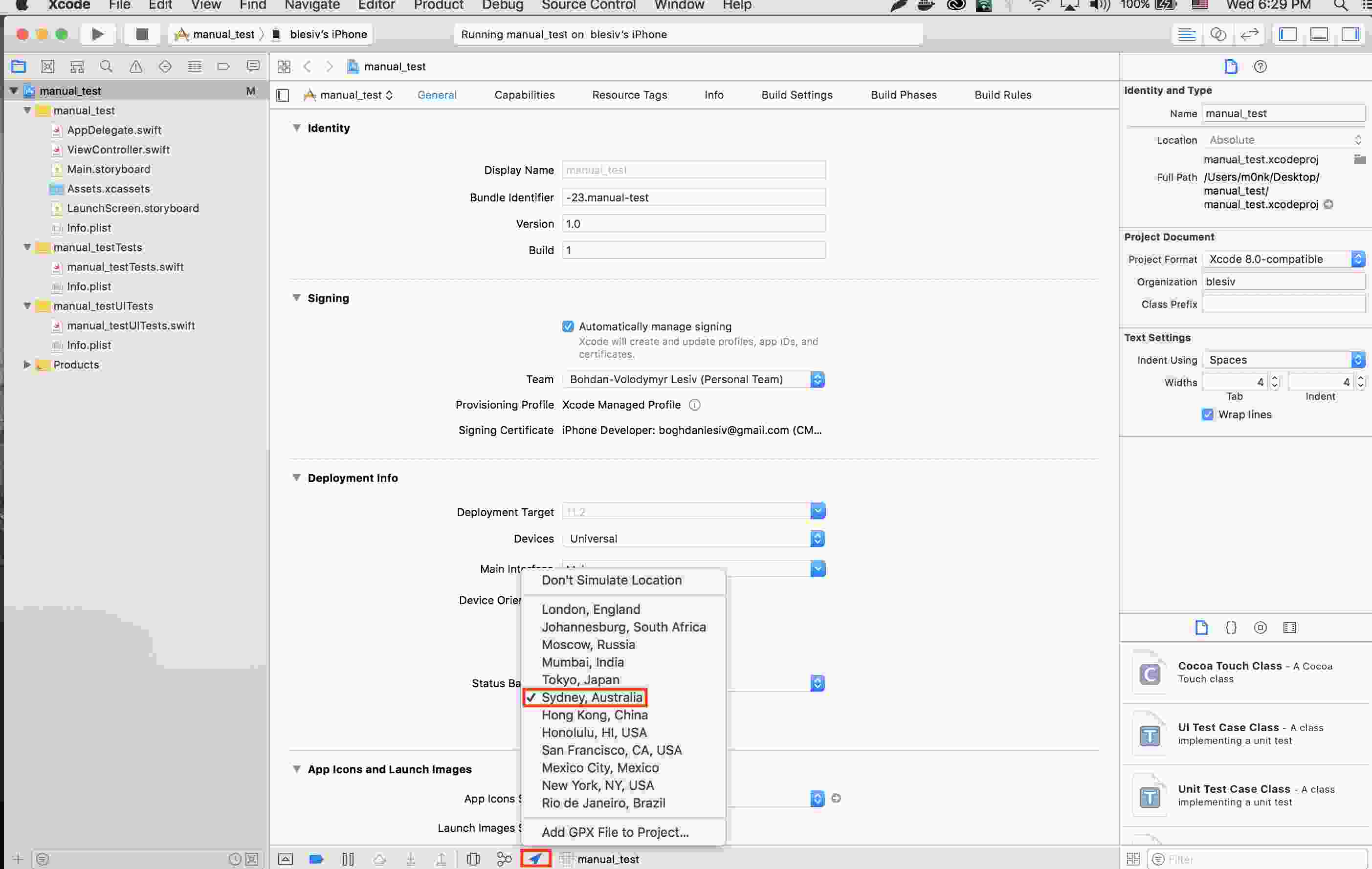Click the Run button to build app
The width and height of the screenshot is (1372, 869).
click(x=97, y=33)
